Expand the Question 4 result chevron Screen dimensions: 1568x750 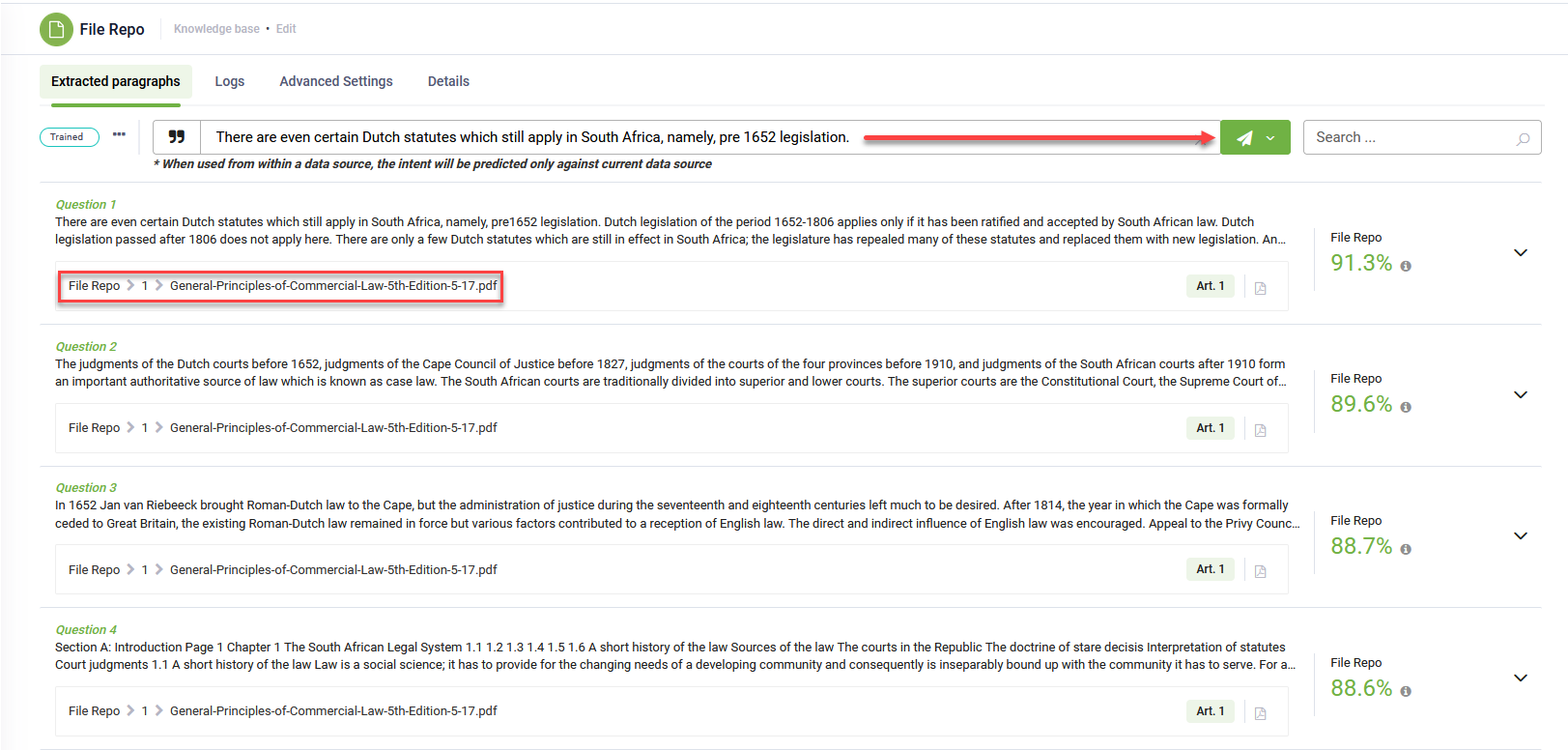point(1520,678)
